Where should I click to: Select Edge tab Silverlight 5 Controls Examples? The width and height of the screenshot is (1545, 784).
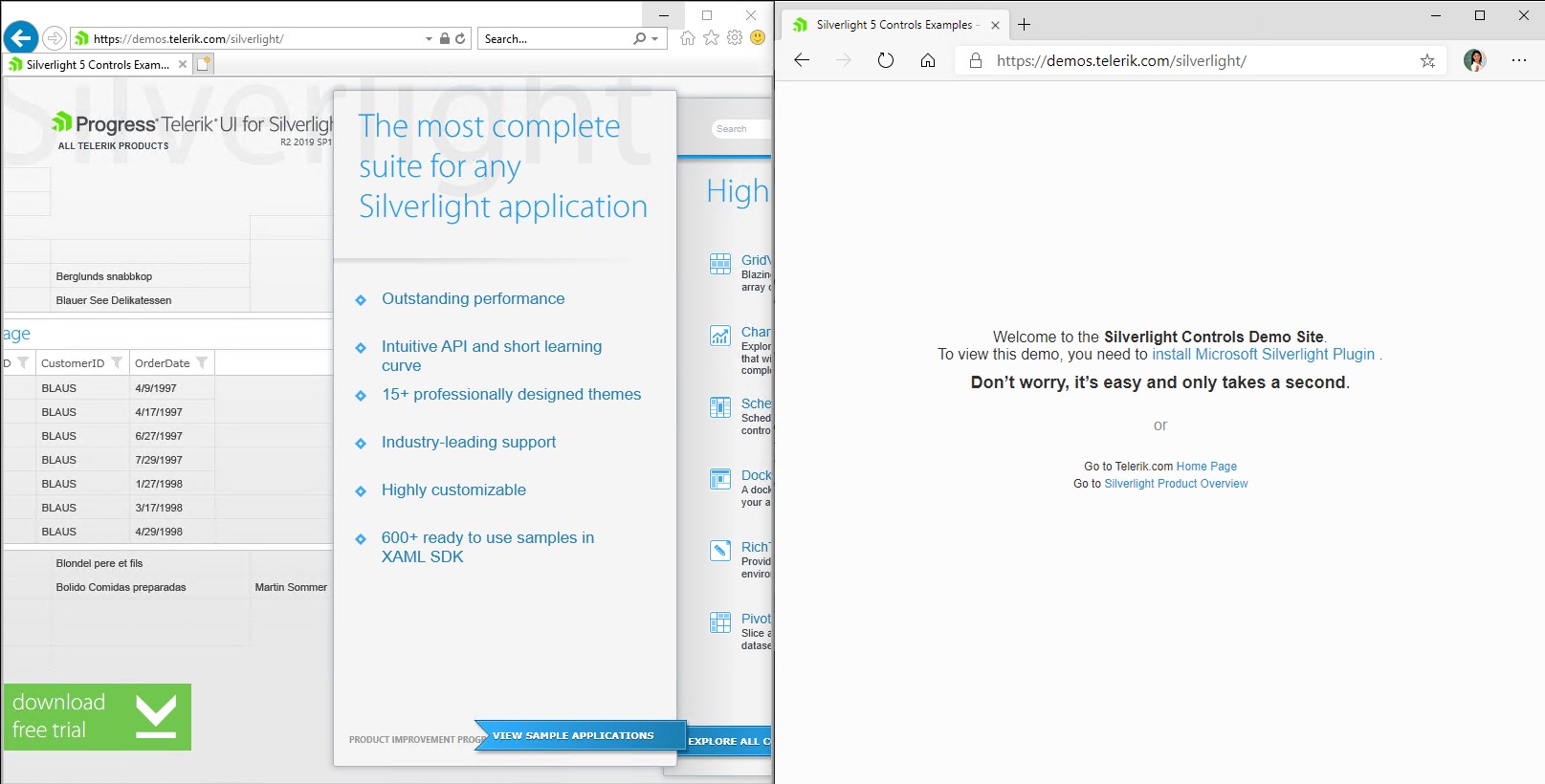[894, 25]
